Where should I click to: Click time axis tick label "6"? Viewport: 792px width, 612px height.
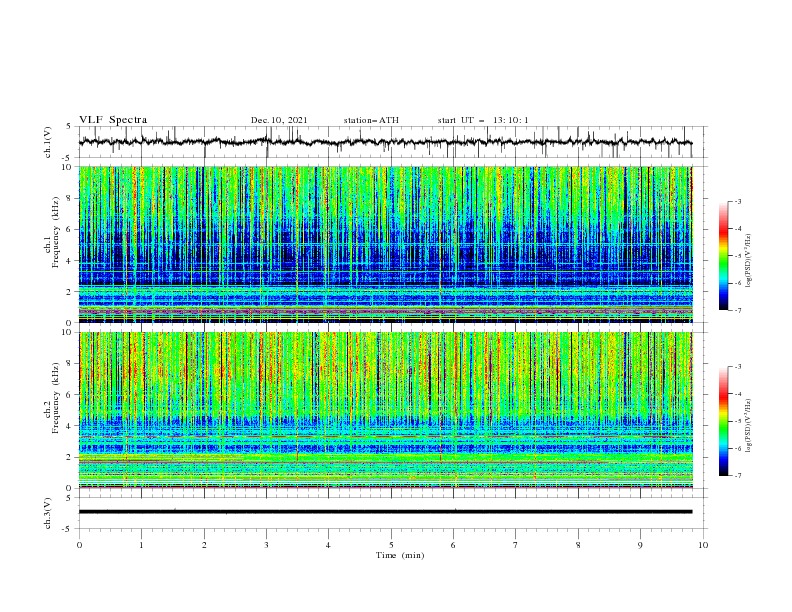click(453, 545)
